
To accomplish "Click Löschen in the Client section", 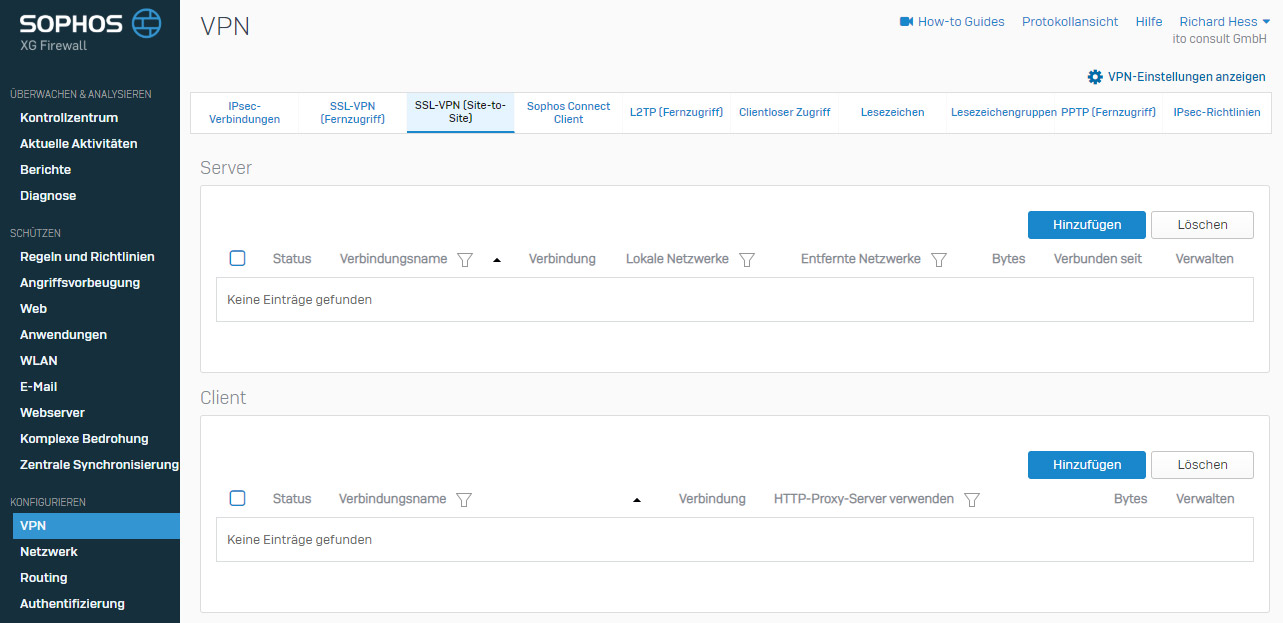I will (1202, 465).
